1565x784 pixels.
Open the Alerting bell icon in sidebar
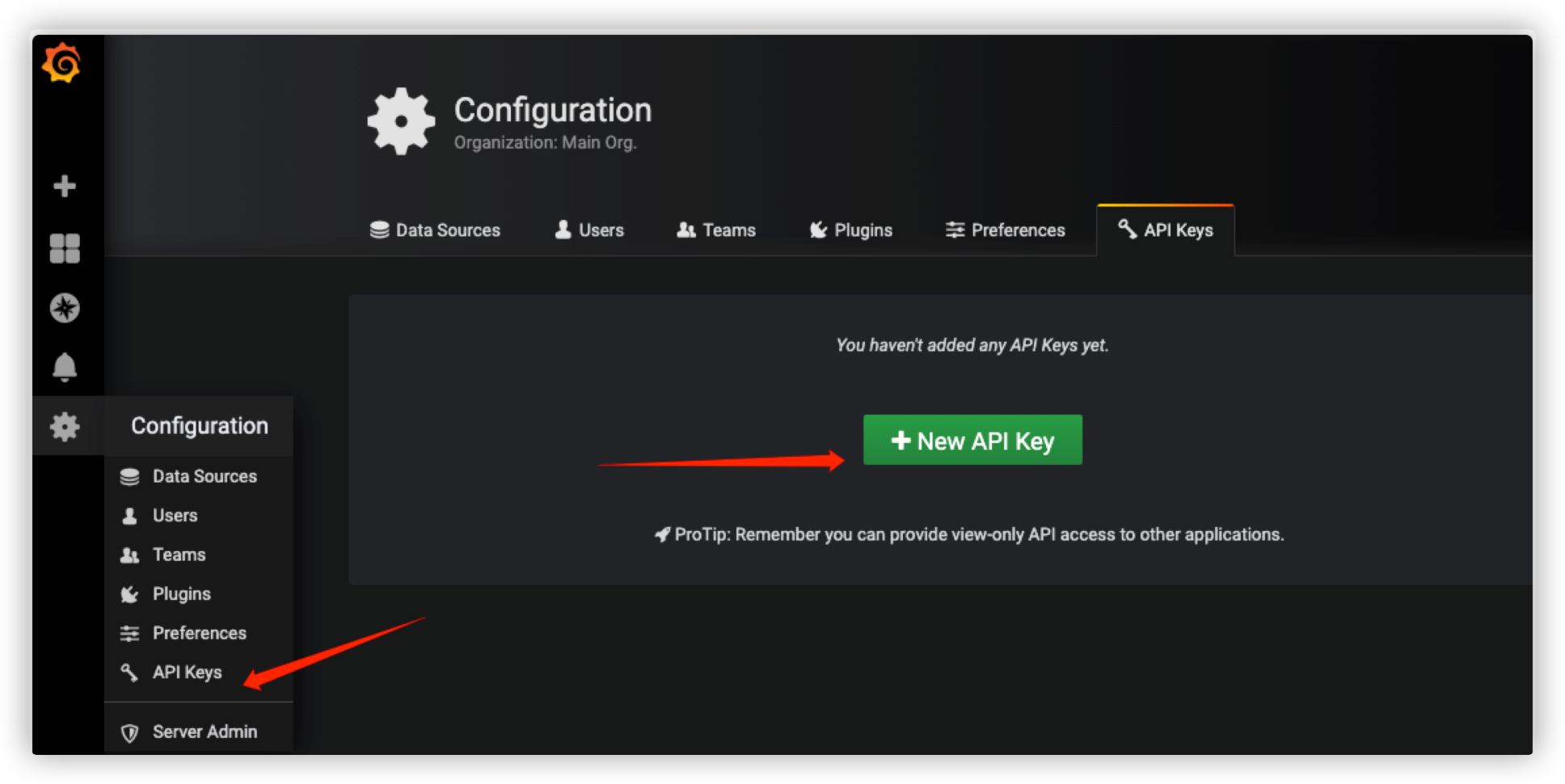point(65,367)
